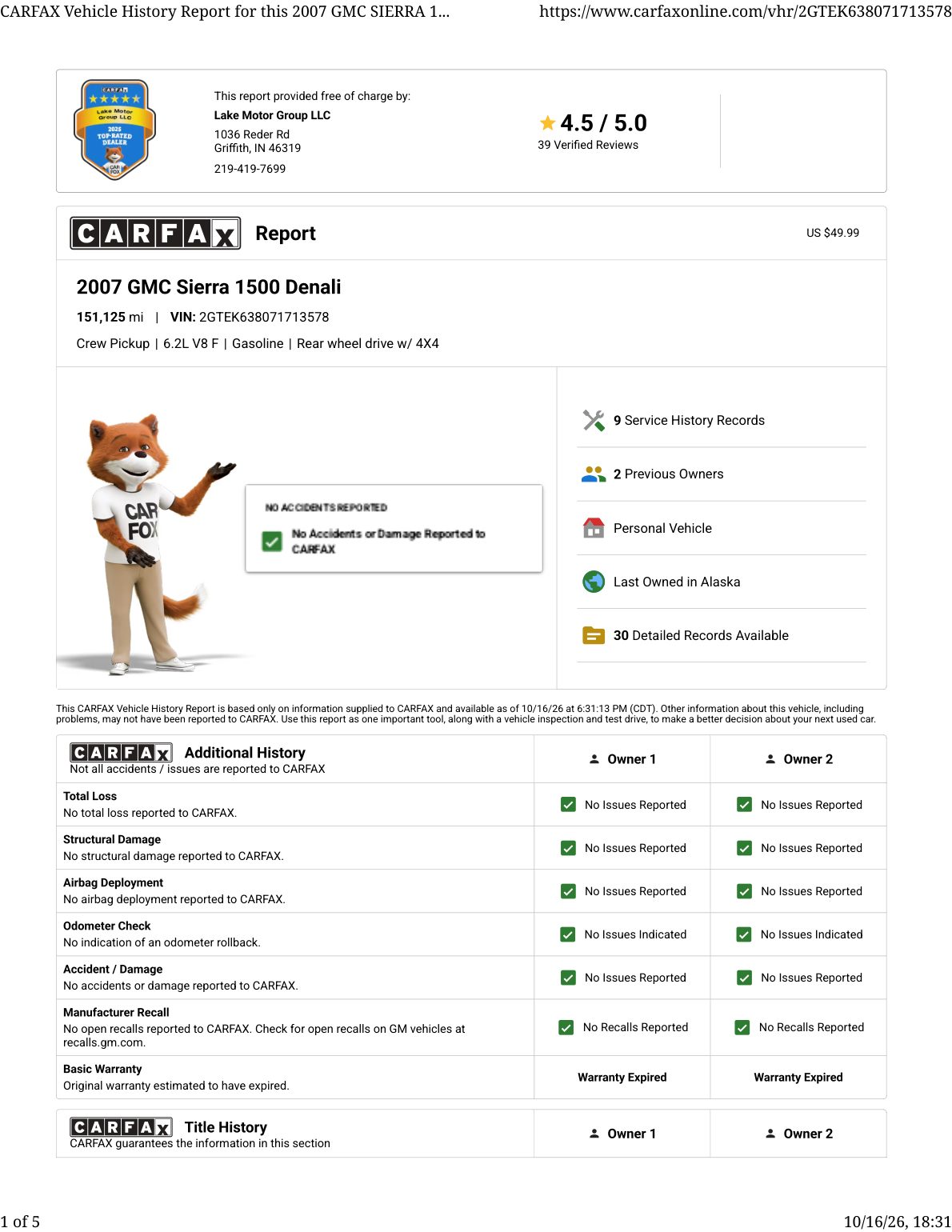The image size is (952, 1232).
Task: Click Owner 2 person icon in Additional History
Action: (770, 759)
